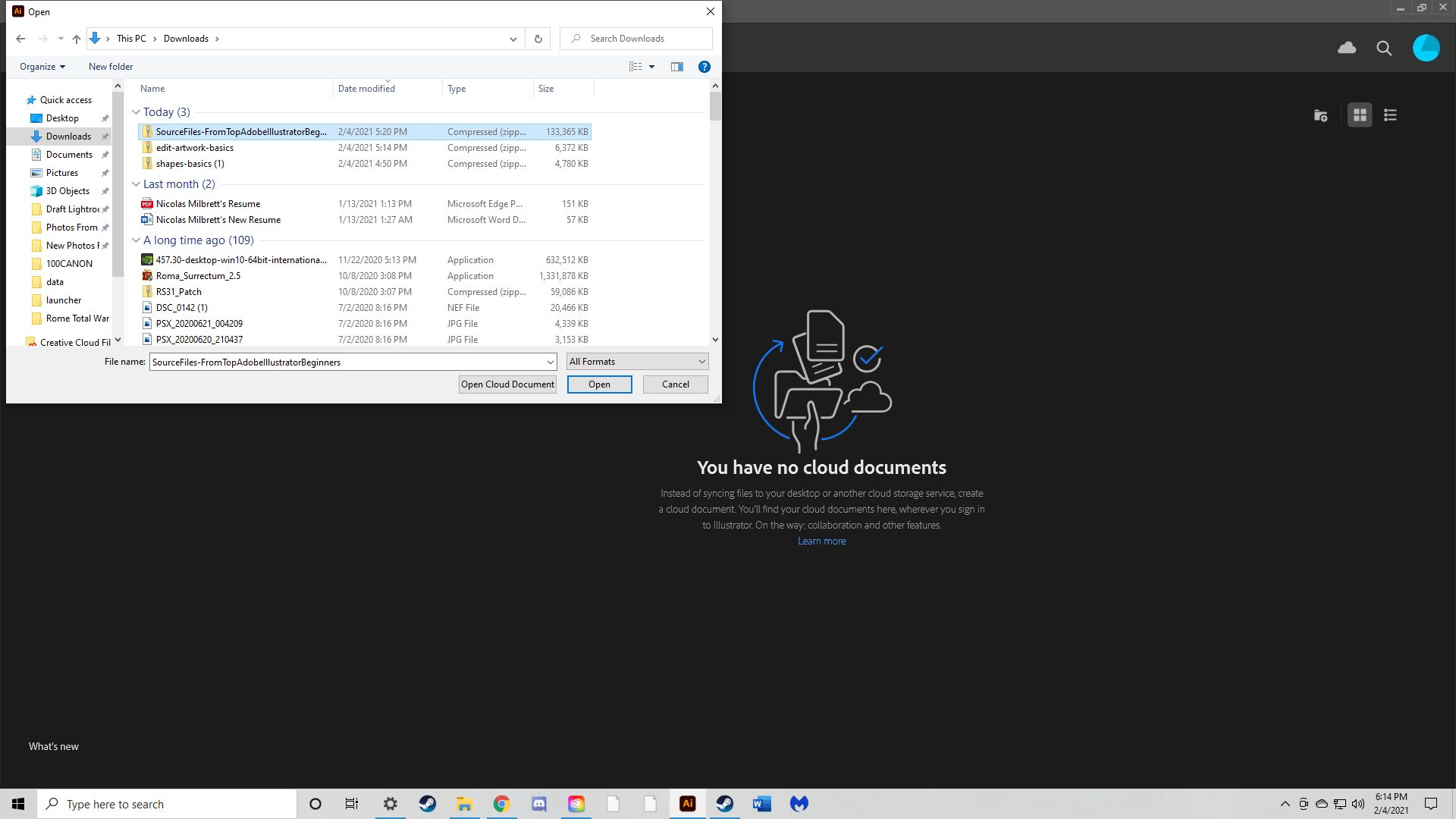The width and height of the screenshot is (1456, 819).
Task: Click the help icon in file dialog toolbar
Action: [705, 67]
